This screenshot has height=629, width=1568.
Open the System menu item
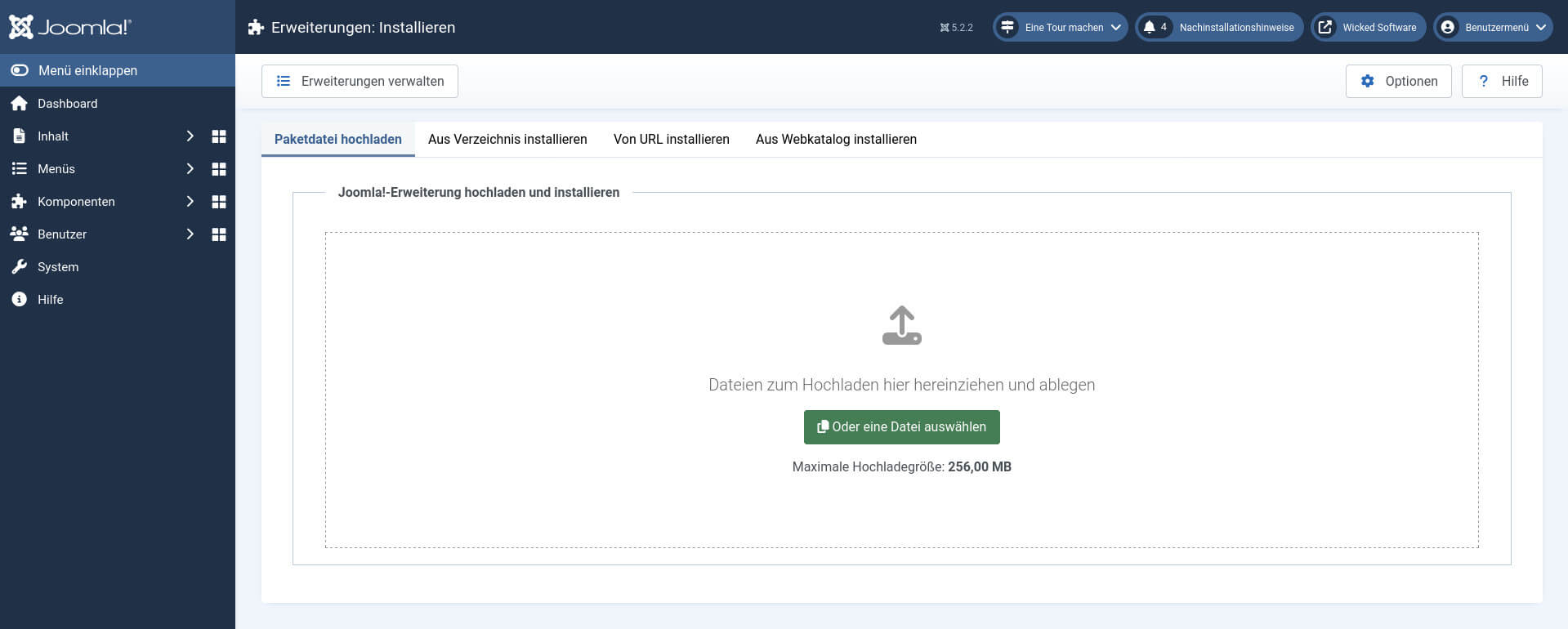pos(118,267)
